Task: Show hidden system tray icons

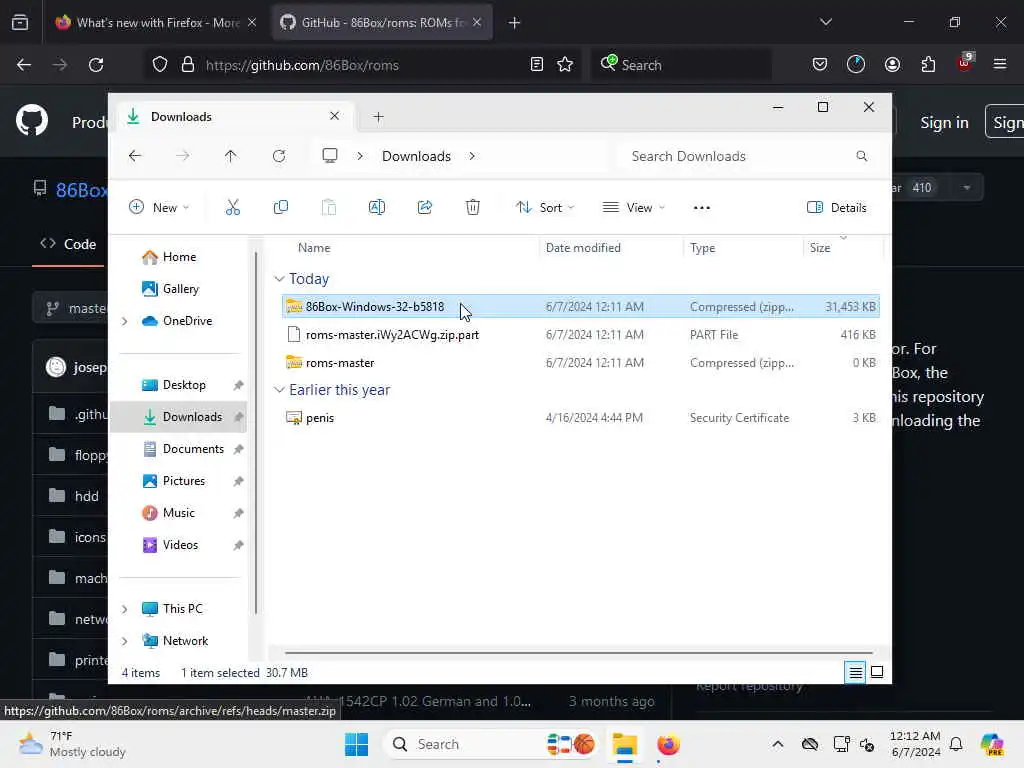Action: coord(777,744)
